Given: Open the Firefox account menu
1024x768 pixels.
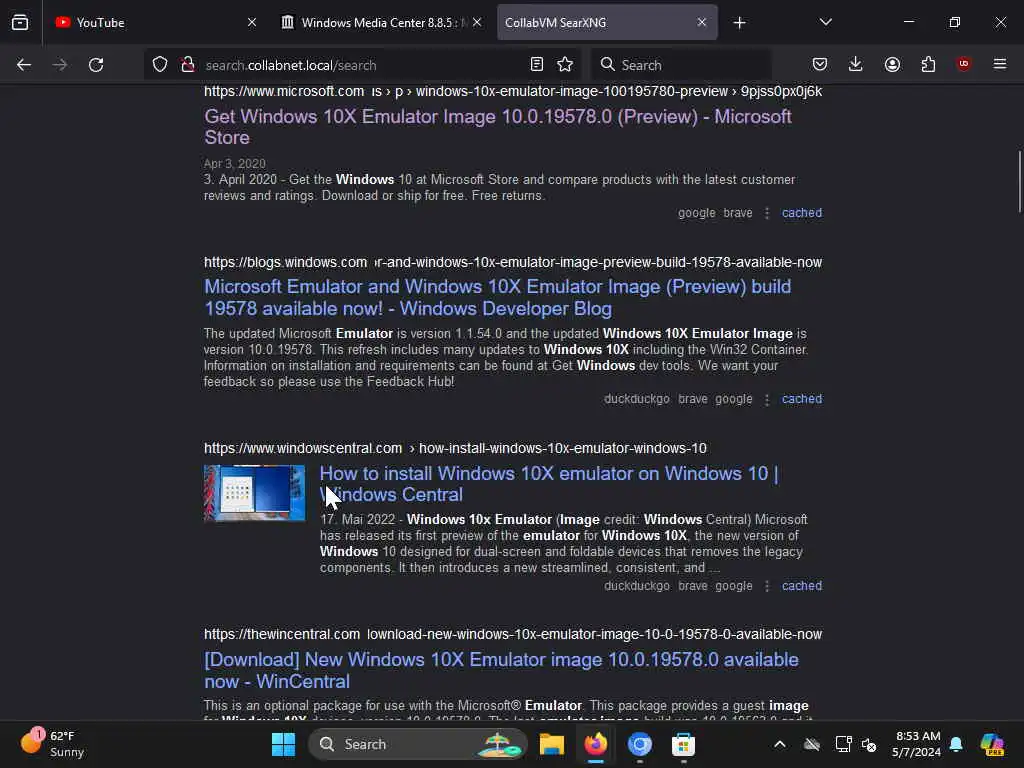Looking at the screenshot, I should pyautogui.click(x=892, y=65).
